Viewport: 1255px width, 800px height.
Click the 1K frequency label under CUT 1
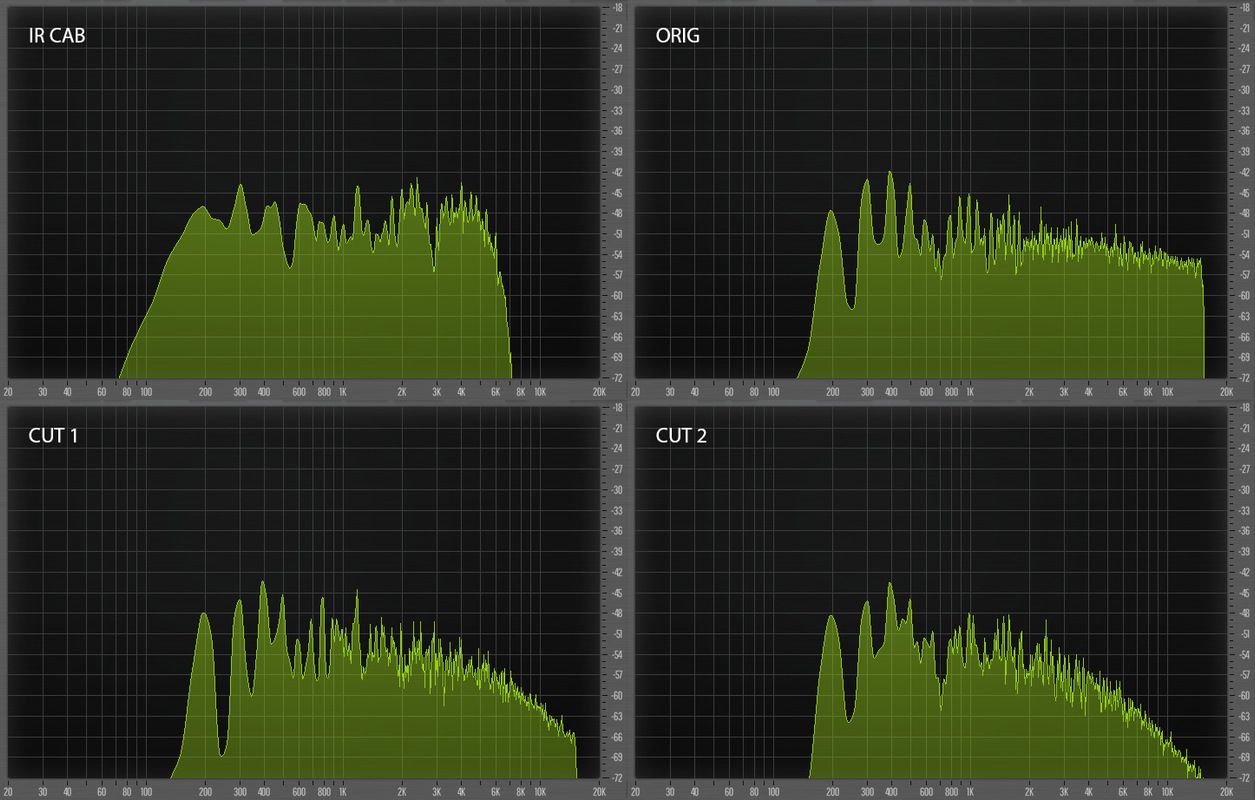(342, 792)
